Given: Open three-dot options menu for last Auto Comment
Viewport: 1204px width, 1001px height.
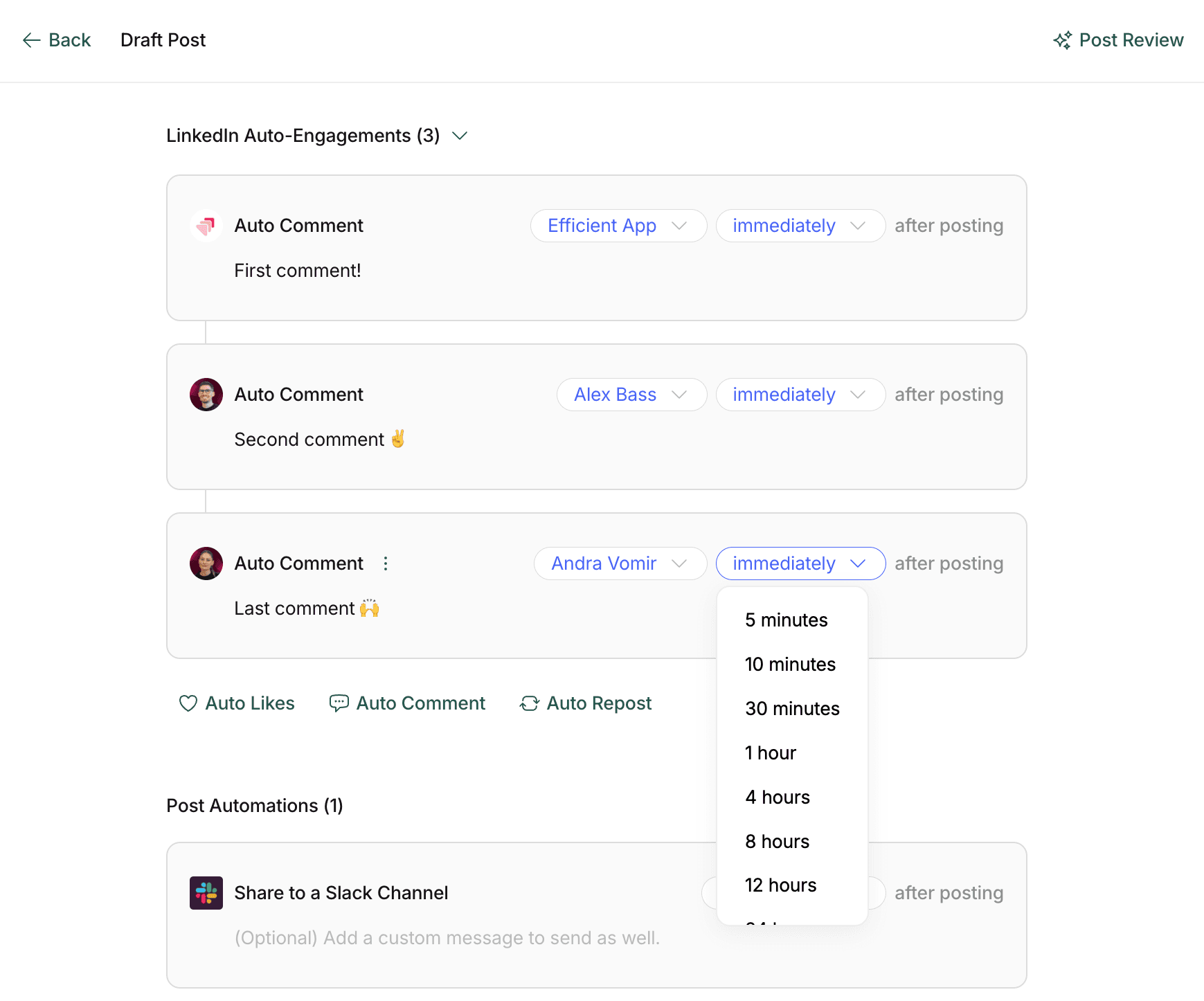Looking at the screenshot, I should [386, 563].
